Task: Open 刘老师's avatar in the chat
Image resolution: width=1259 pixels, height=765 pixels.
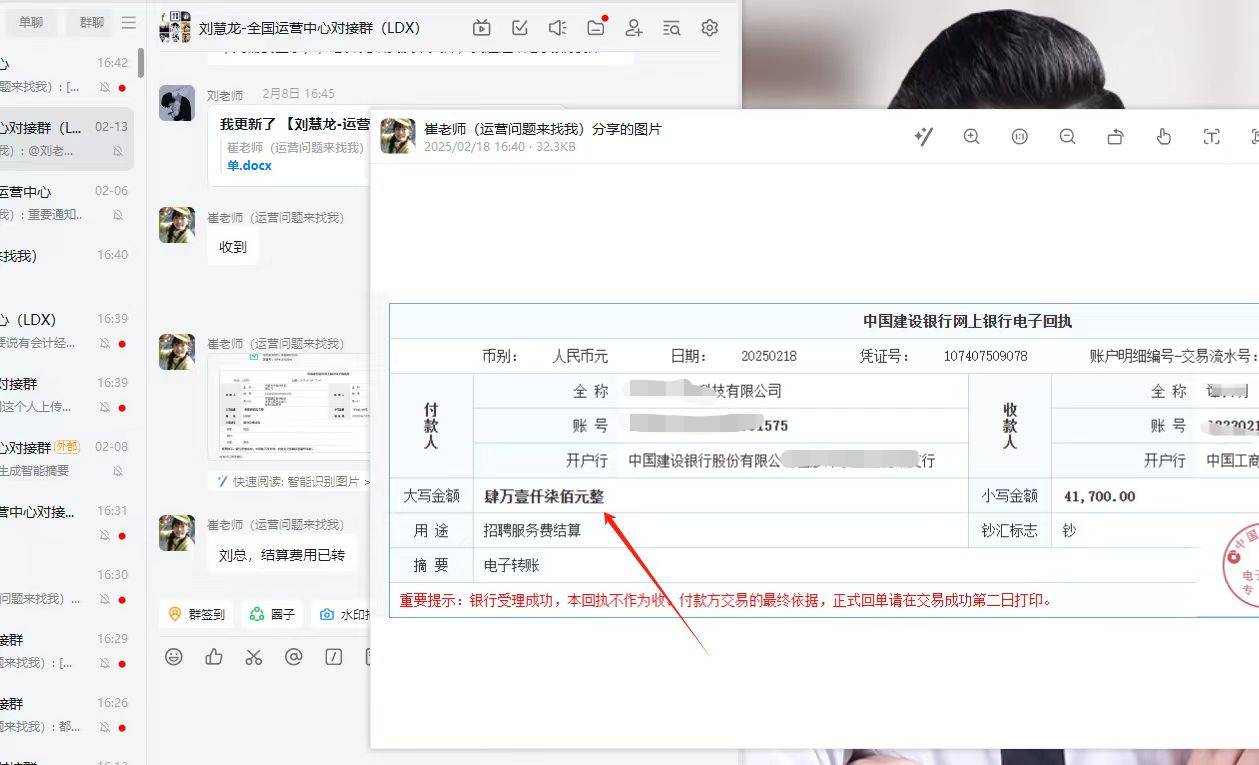Action: click(x=177, y=103)
